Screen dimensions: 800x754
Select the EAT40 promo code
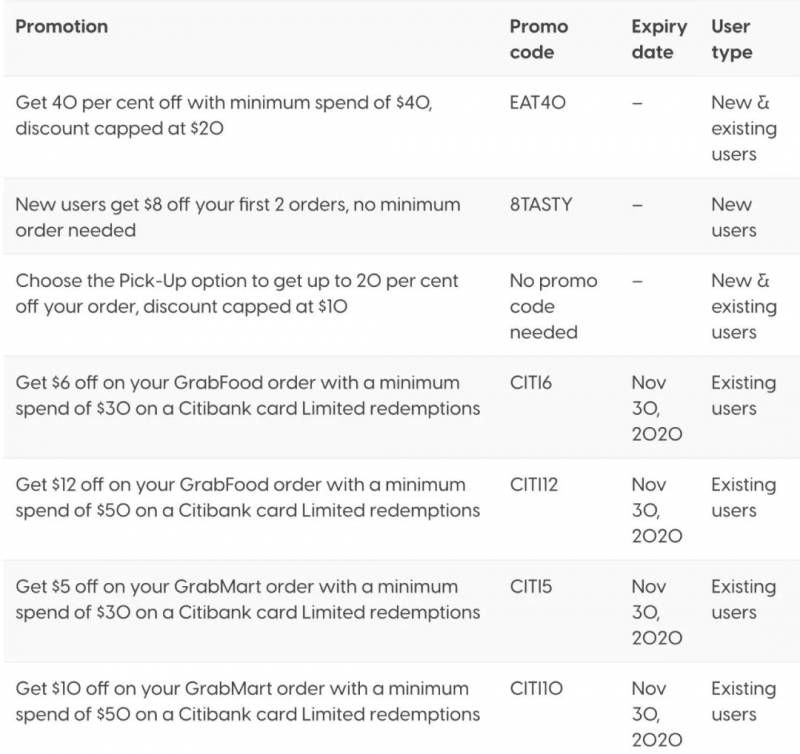point(538,102)
